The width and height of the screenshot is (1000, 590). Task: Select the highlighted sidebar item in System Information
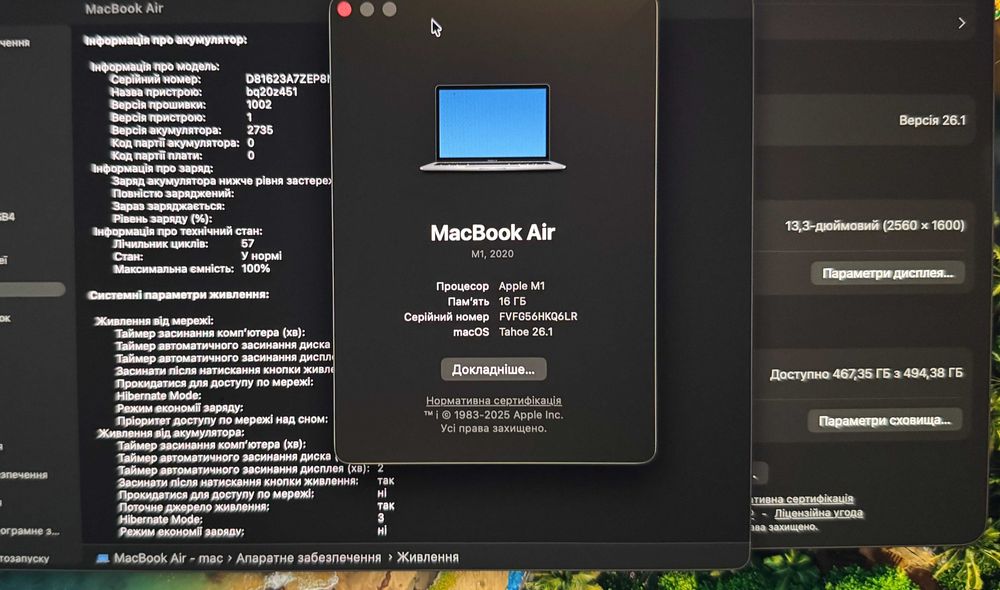click(32, 290)
